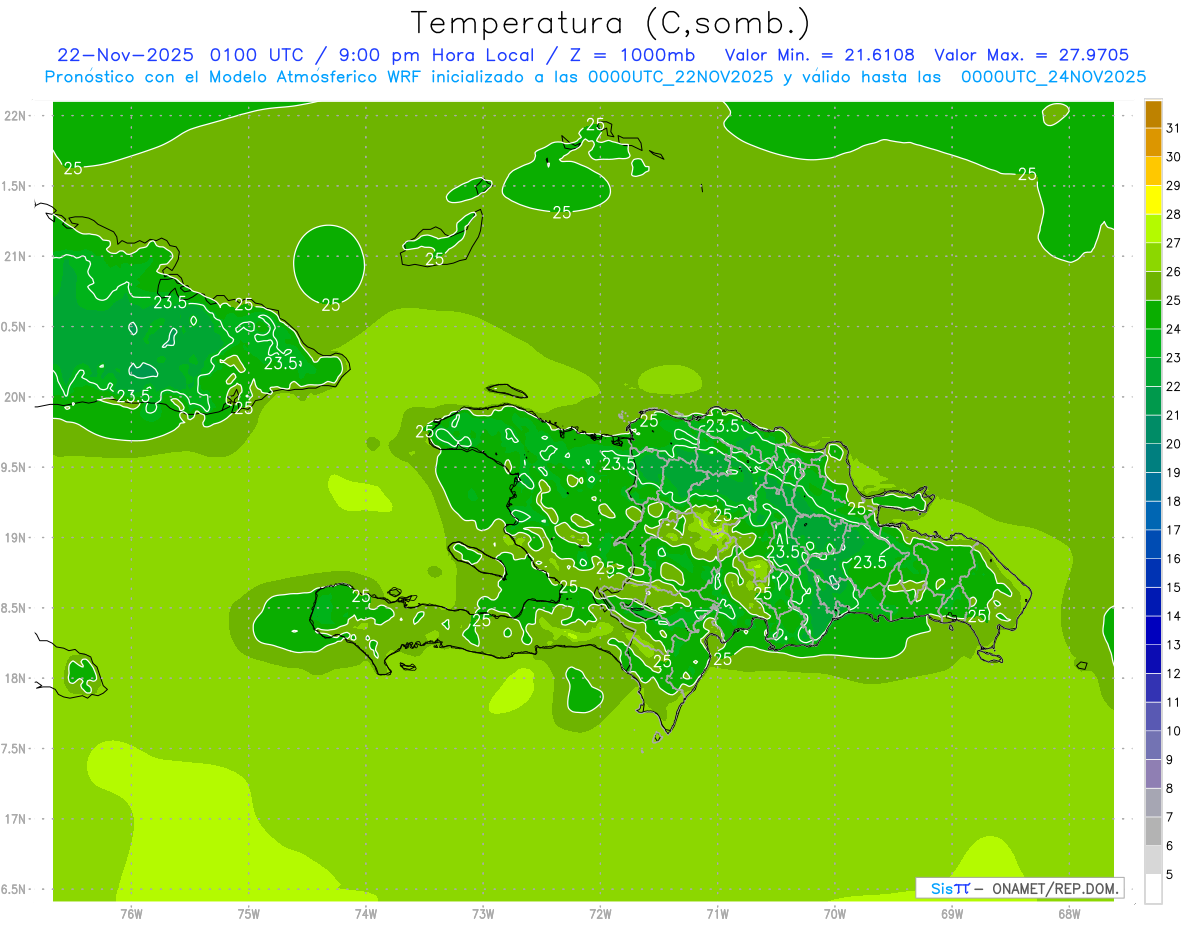Click the "70W" longitude label
Image resolution: width=1200 pixels, height=927 pixels.
coord(834,913)
